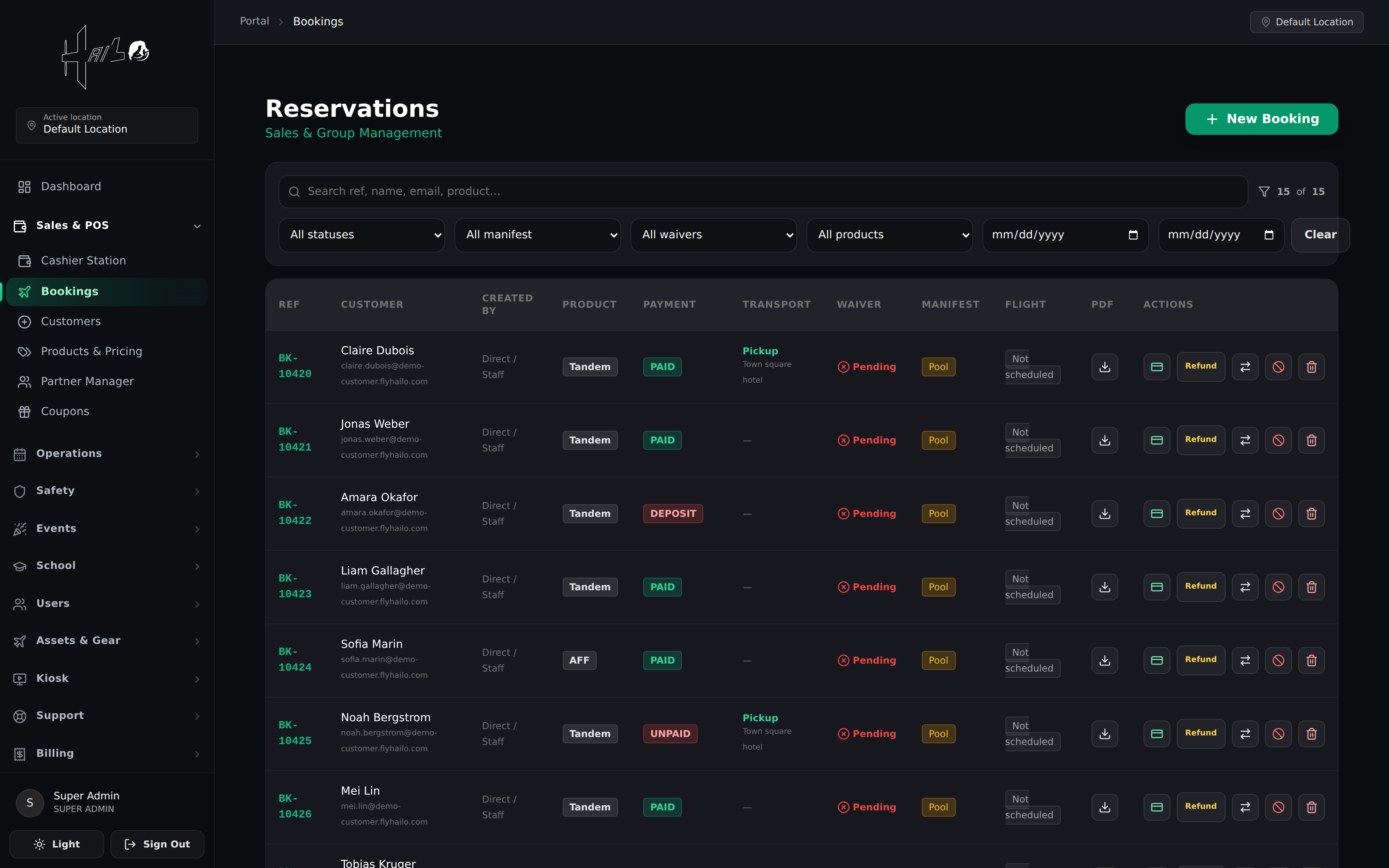Transfer Sofia Marin booking with swap icon
This screenshot has height=868, width=1389.
pyautogui.click(x=1245, y=660)
